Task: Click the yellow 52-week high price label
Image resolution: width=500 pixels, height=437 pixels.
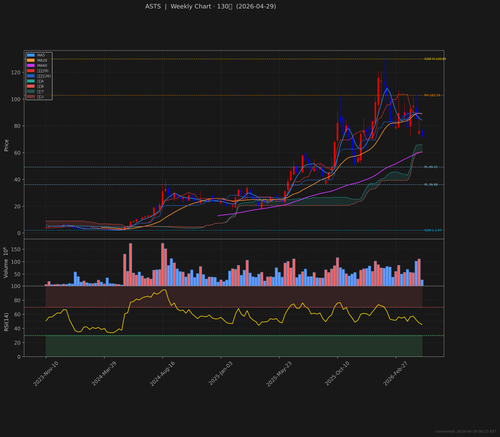Action: click(435, 59)
